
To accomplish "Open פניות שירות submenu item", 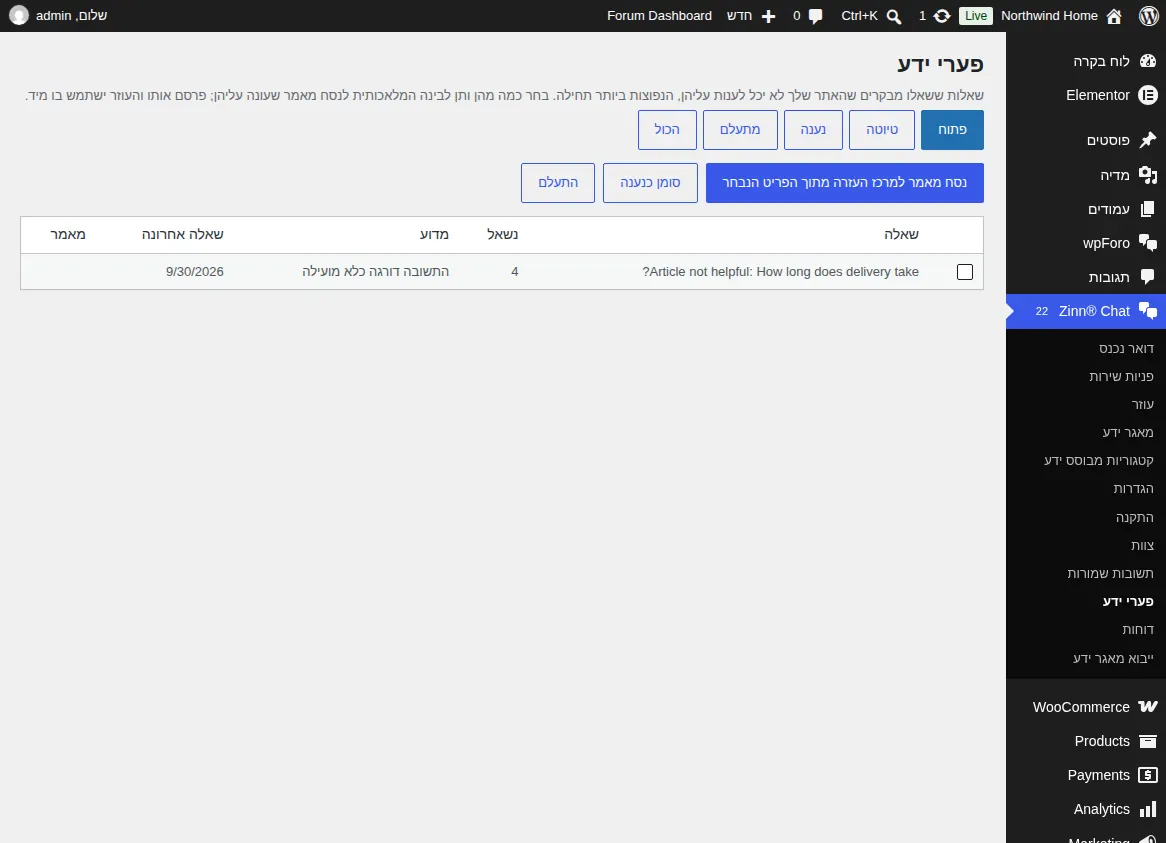I will pos(1121,377).
